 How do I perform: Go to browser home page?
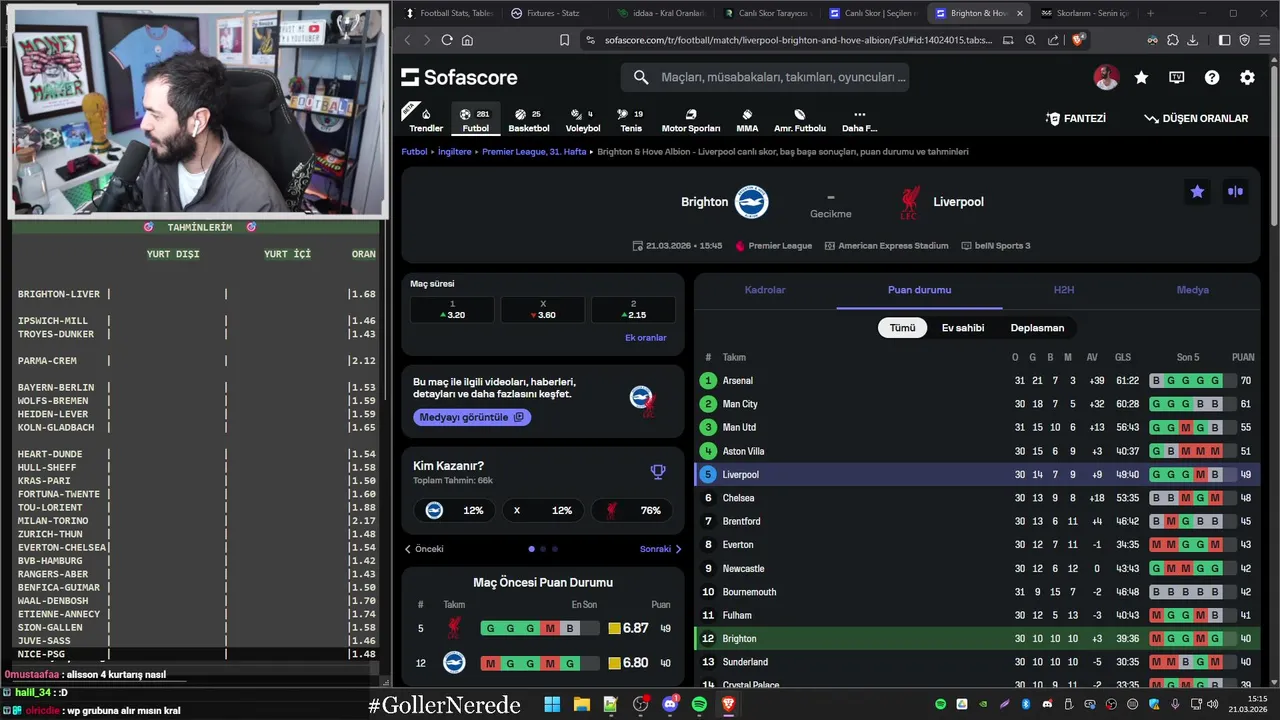coord(467,40)
